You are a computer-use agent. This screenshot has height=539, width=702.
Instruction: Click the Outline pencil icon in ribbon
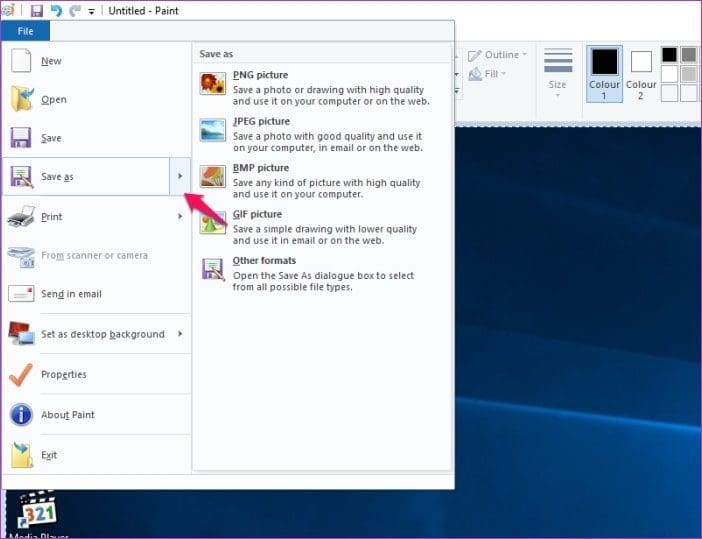pyautogui.click(x=474, y=56)
